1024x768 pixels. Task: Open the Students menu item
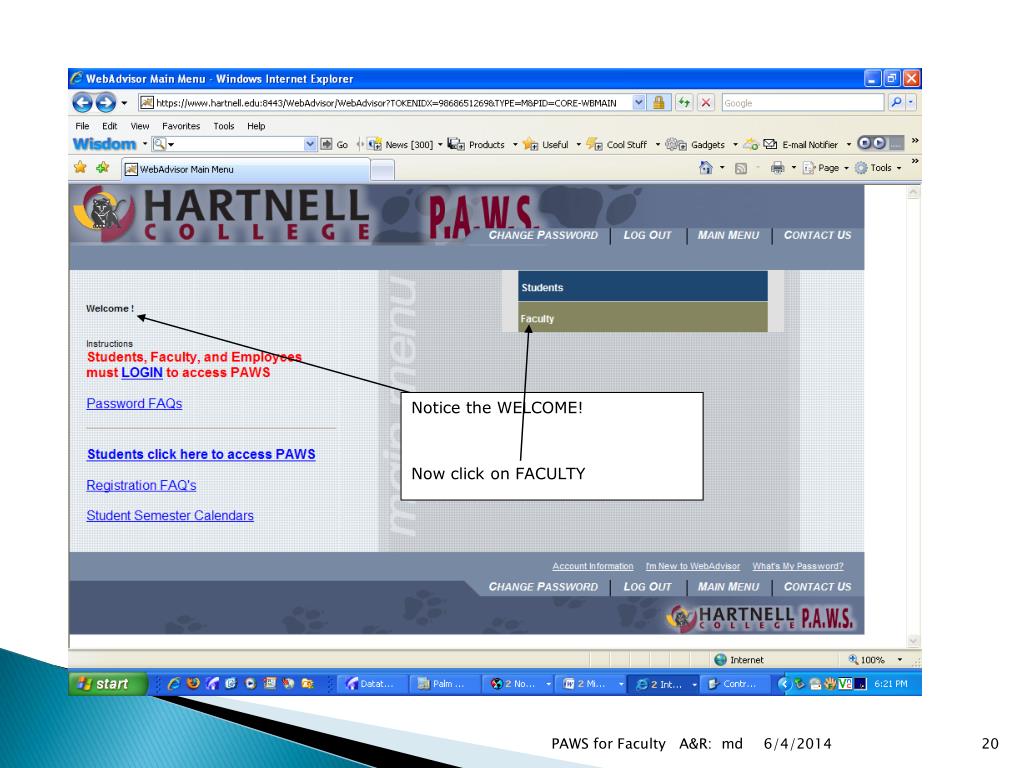[643, 287]
